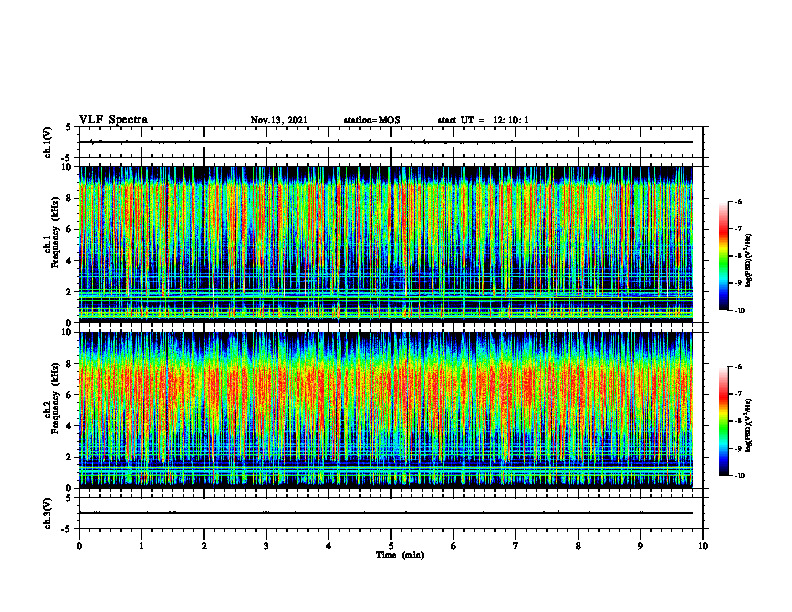Click time axis tick label "6"
Image resolution: width=792 pixels, height=612 pixels.
[454, 546]
